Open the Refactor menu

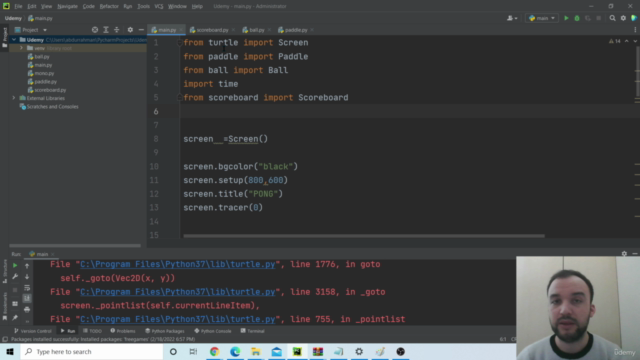pos(109,6)
